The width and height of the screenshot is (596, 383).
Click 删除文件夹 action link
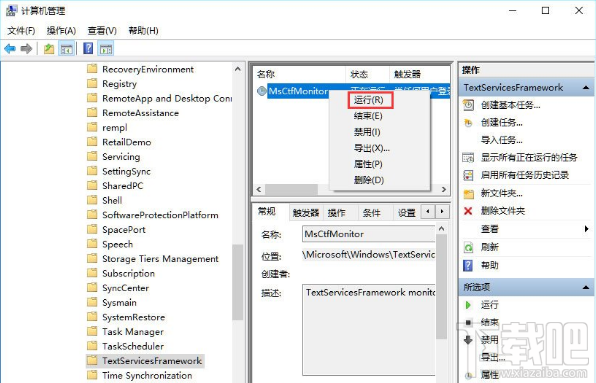point(503,211)
